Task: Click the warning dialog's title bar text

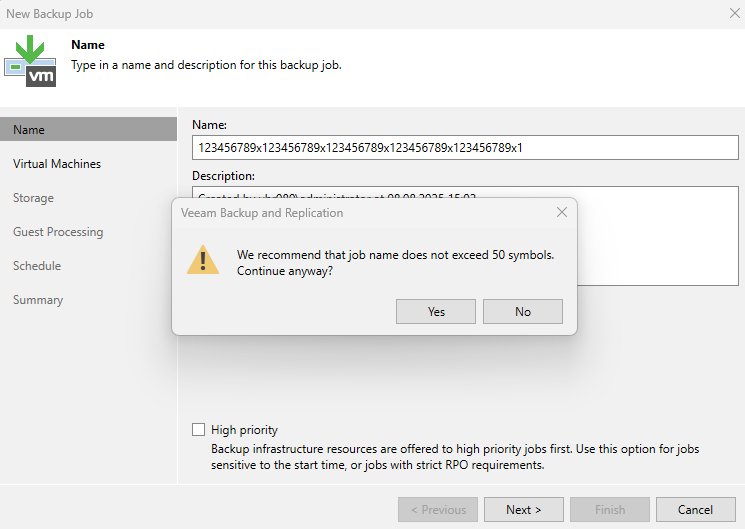Action: click(x=262, y=213)
